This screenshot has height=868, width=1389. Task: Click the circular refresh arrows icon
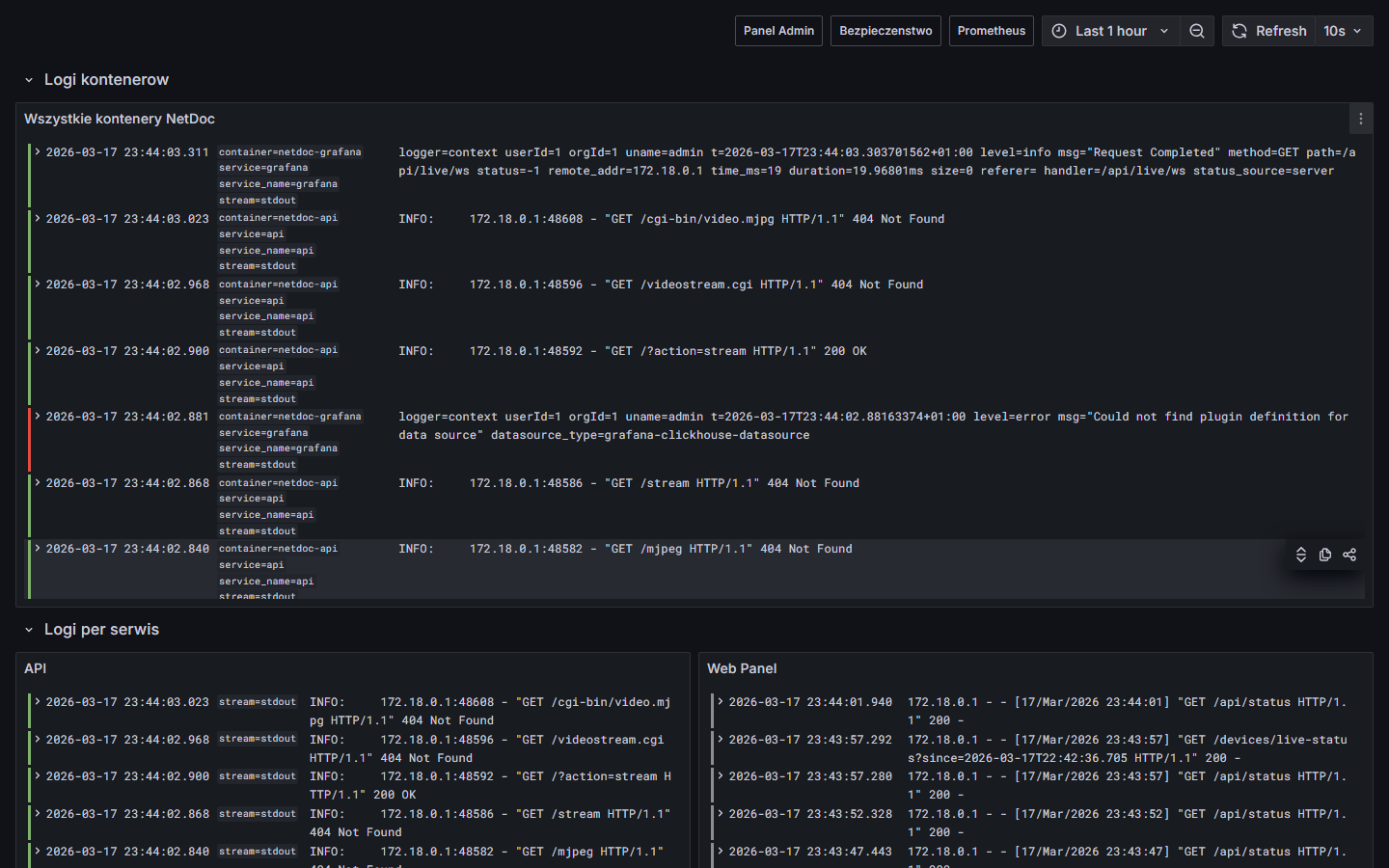coord(1239,31)
